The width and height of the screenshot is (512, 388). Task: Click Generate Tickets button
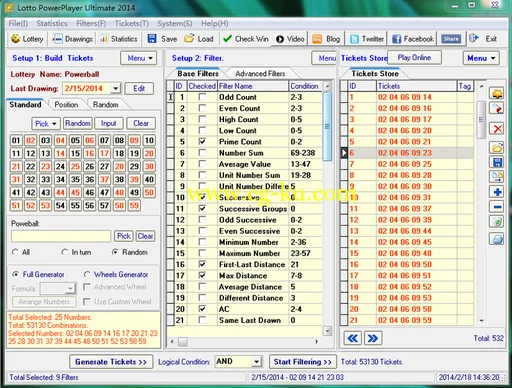(111, 362)
